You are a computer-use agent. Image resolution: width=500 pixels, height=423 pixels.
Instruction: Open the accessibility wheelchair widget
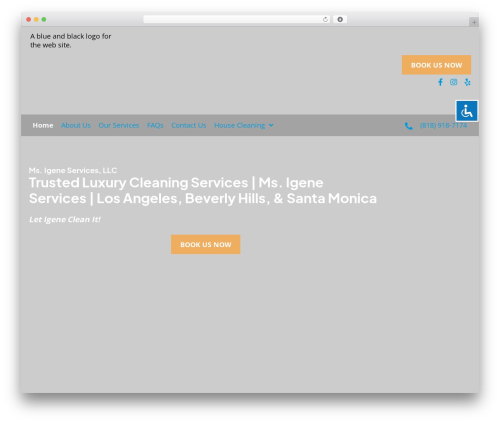[x=467, y=111]
